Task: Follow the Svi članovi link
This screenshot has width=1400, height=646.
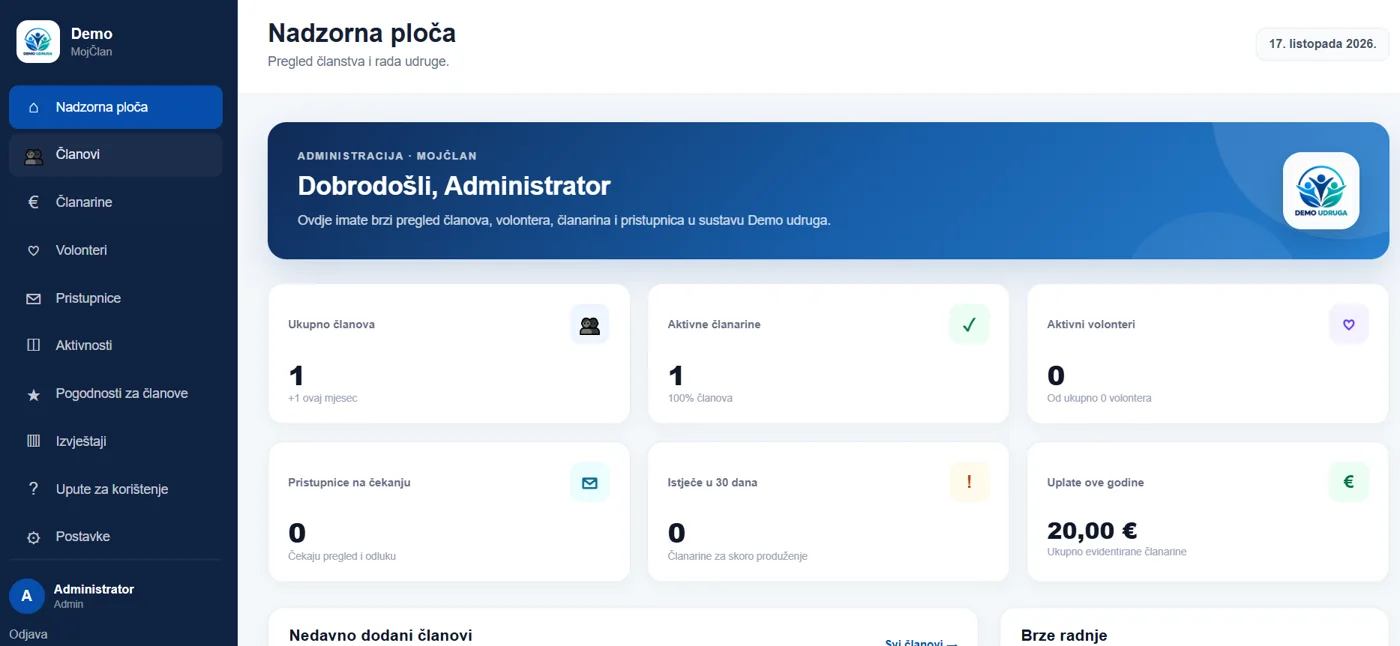Action: [921, 643]
